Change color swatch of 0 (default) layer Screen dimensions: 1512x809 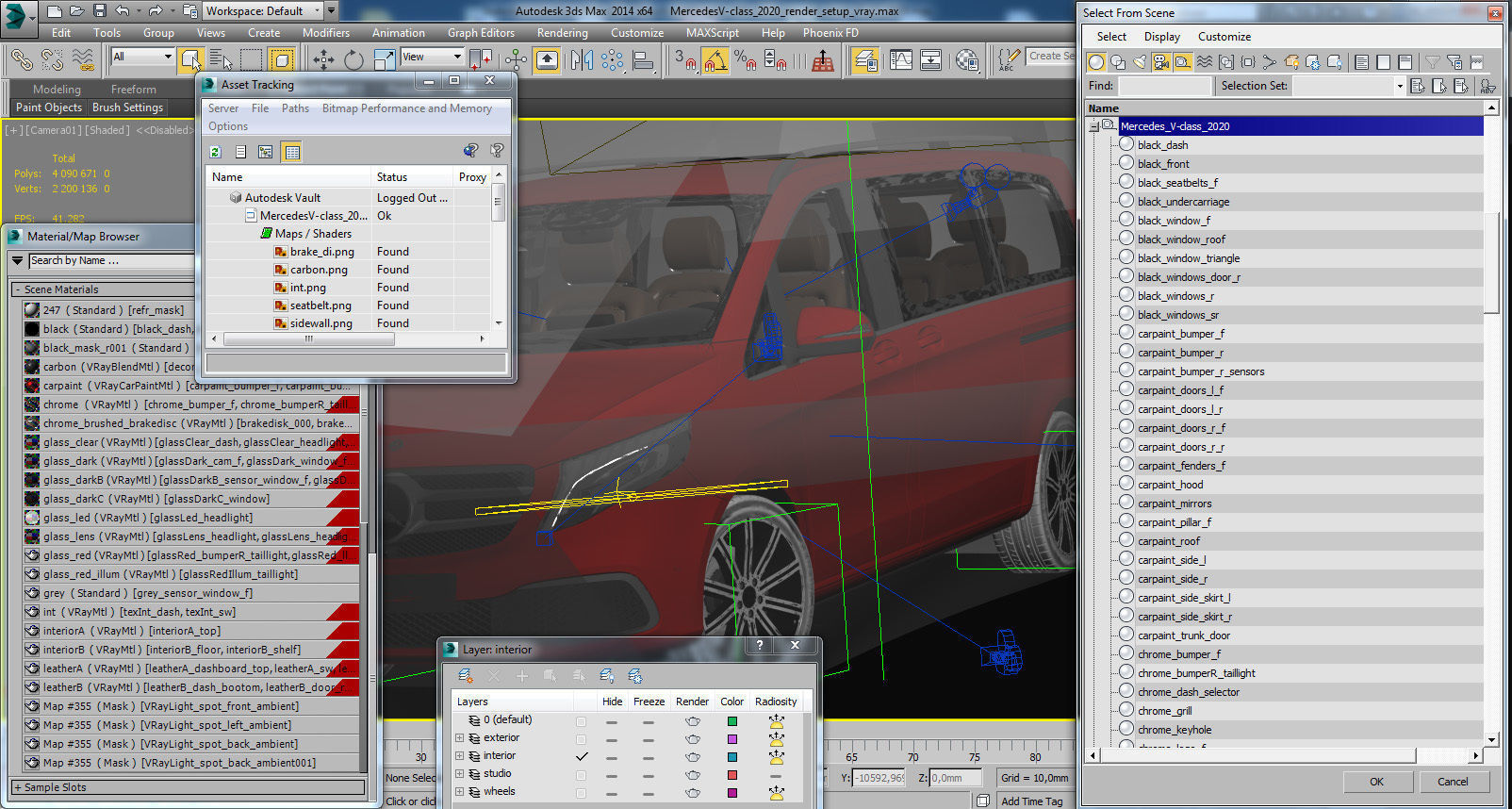pos(732,720)
